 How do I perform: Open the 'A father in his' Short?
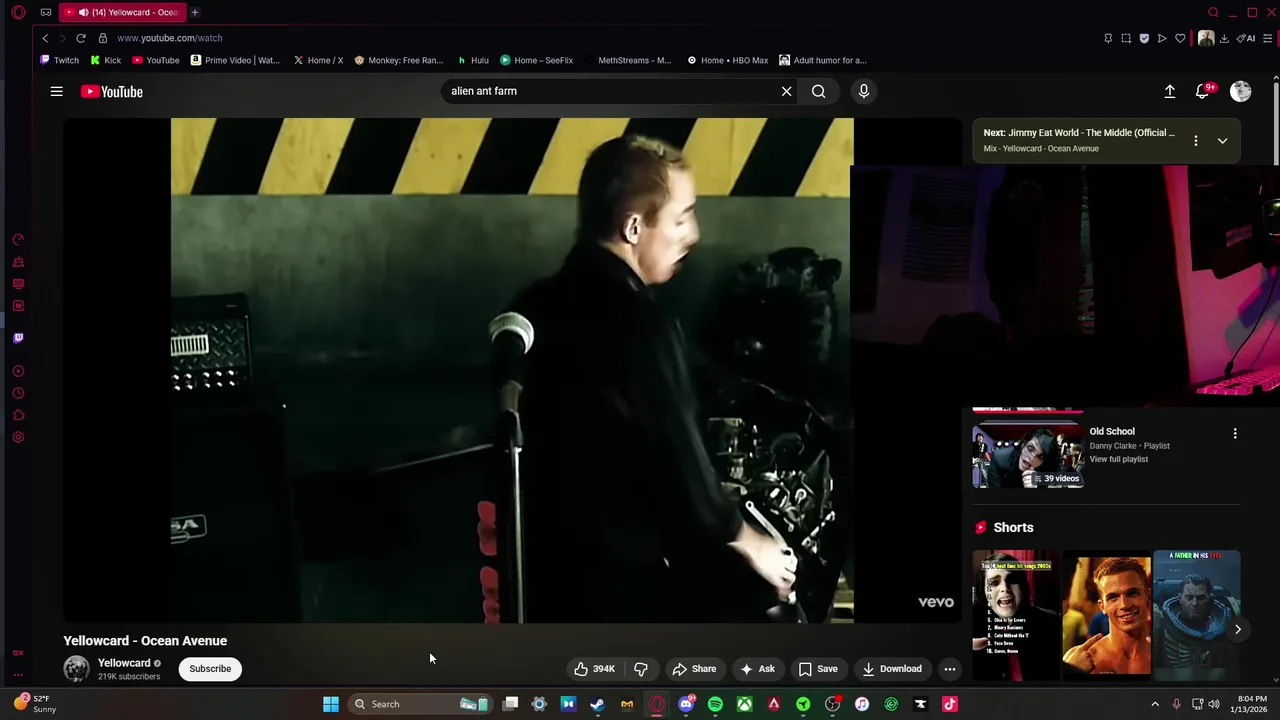tap(1196, 615)
